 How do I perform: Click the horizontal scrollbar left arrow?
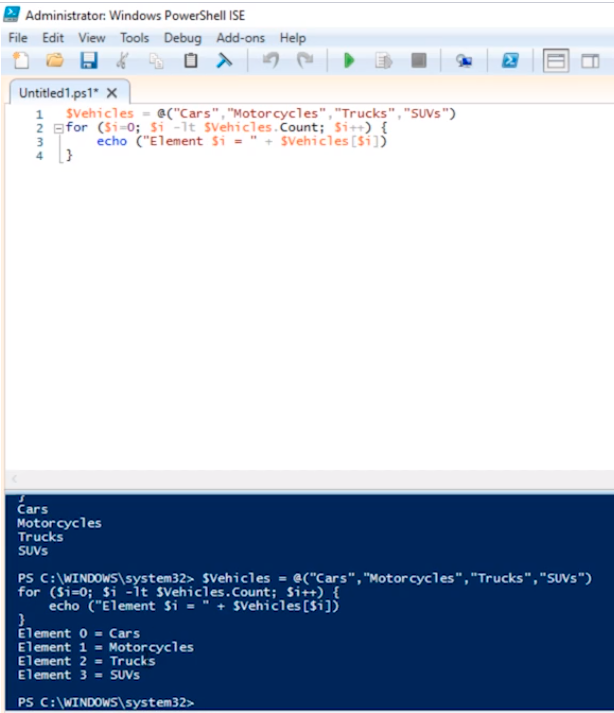14,480
